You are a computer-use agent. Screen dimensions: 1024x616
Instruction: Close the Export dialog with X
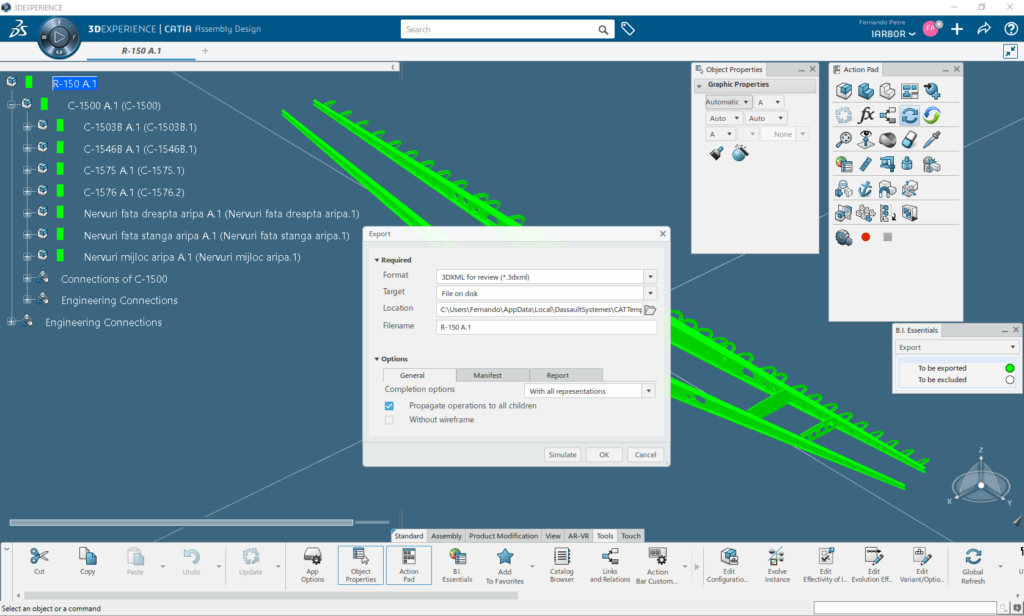coord(663,233)
